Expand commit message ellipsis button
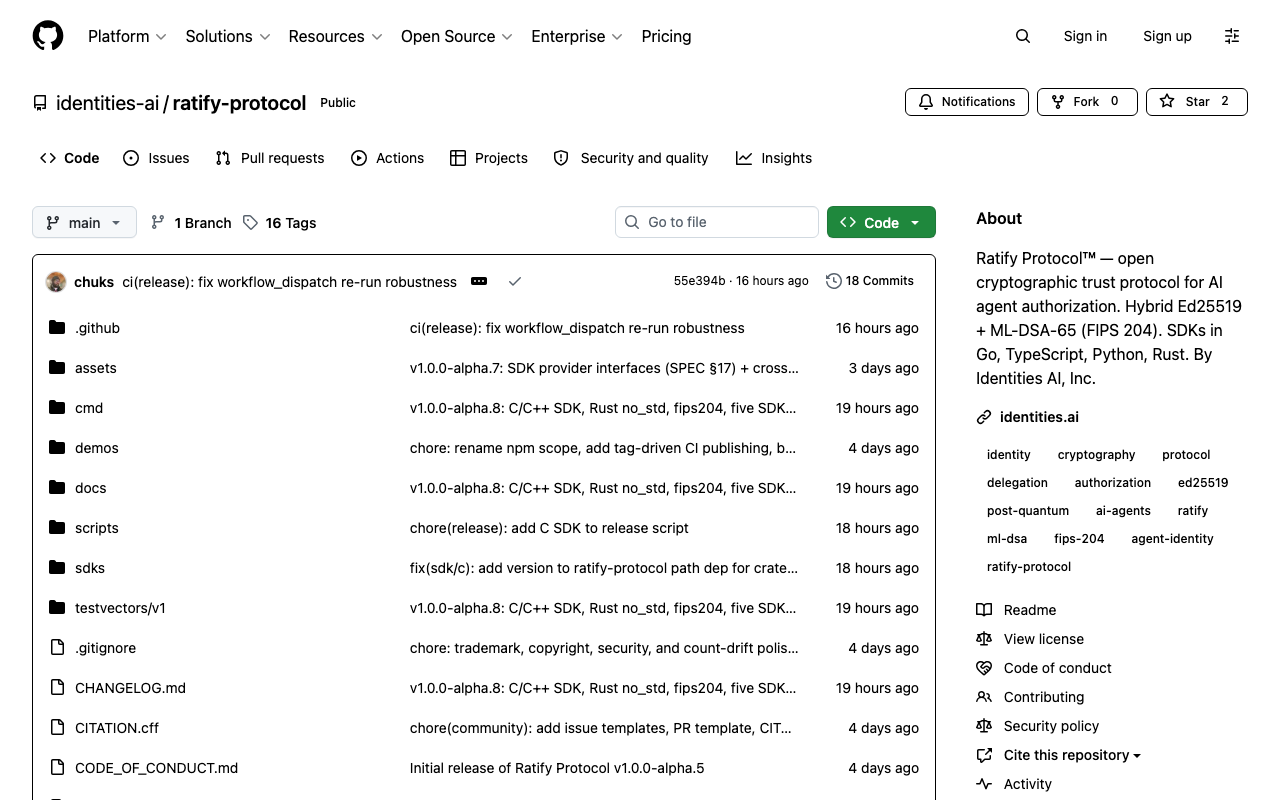The image size is (1280, 800). tap(479, 281)
